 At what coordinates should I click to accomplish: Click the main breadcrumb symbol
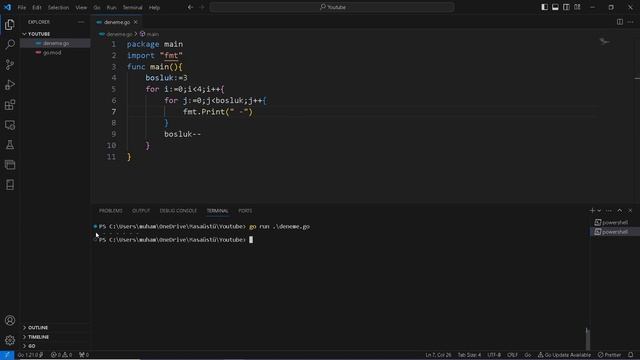click(x=149, y=34)
